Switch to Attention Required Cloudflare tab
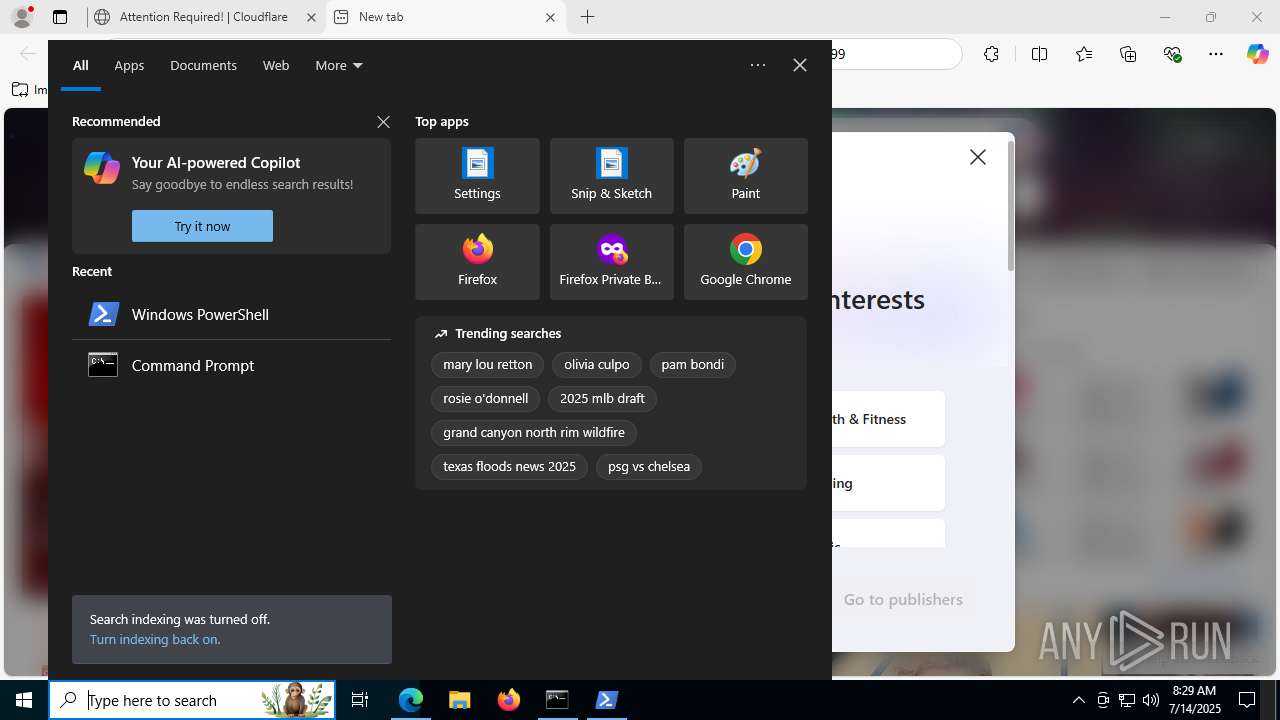 tap(205, 17)
